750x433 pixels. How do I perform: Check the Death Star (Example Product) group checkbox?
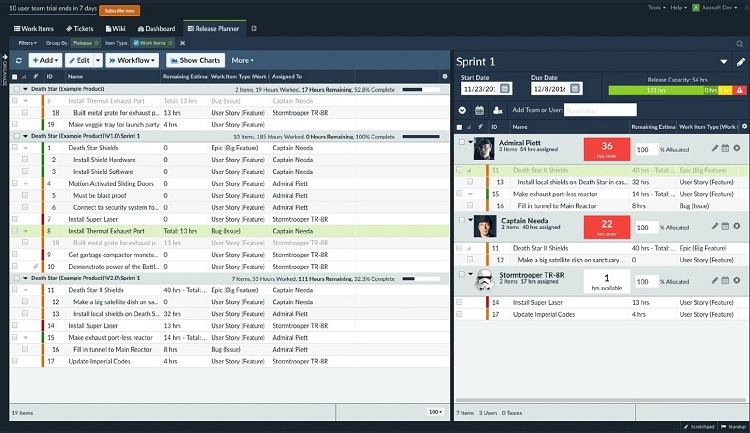pos(17,89)
